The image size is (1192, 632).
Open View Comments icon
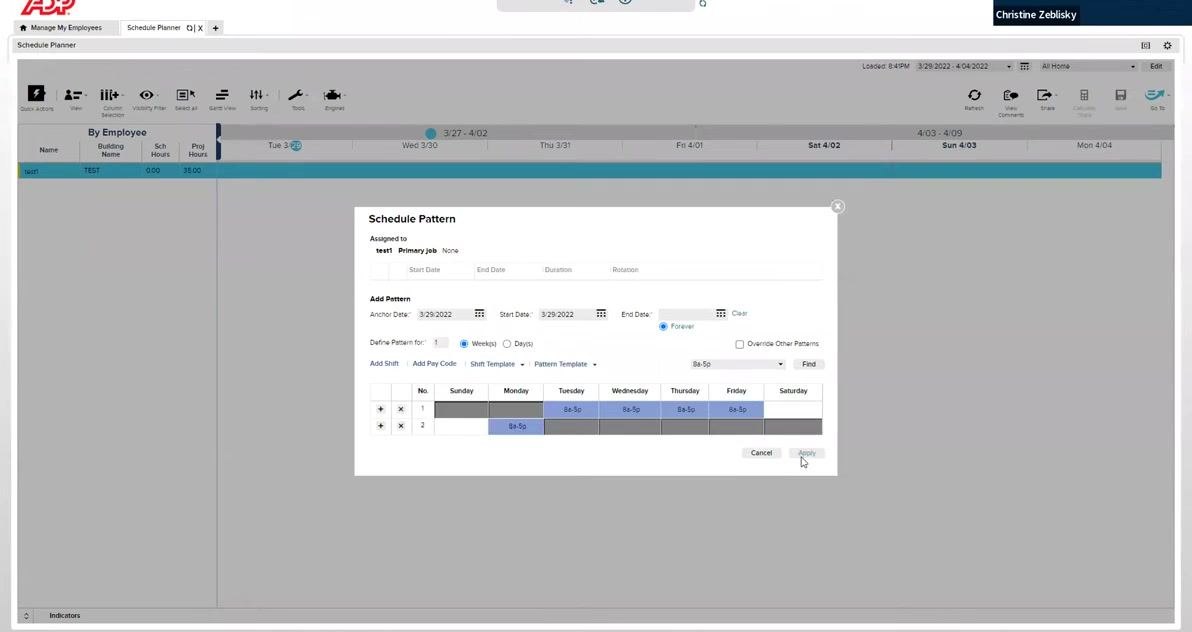[1010, 95]
